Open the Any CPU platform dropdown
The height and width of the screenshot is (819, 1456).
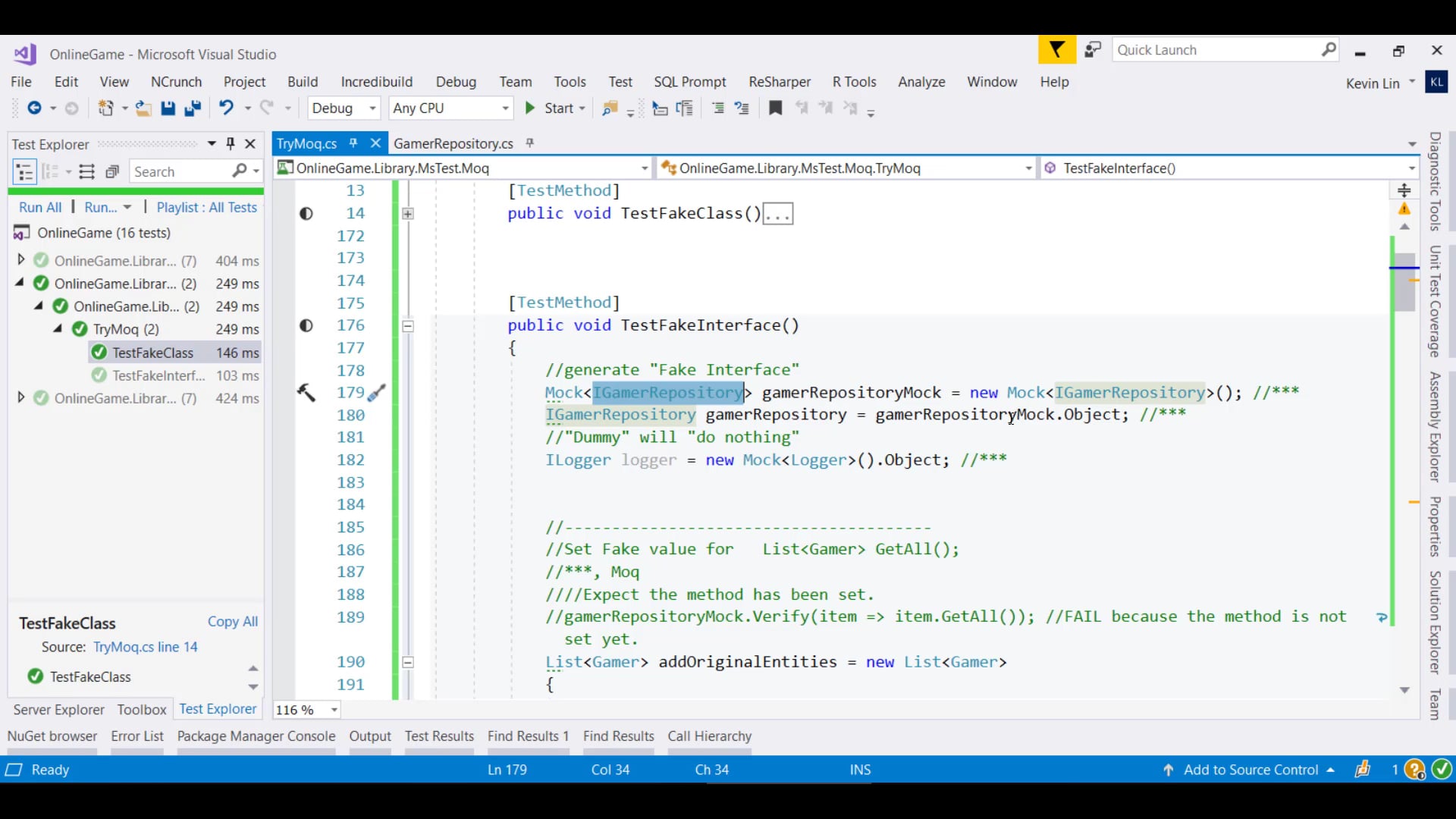pyautogui.click(x=504, y=108)
